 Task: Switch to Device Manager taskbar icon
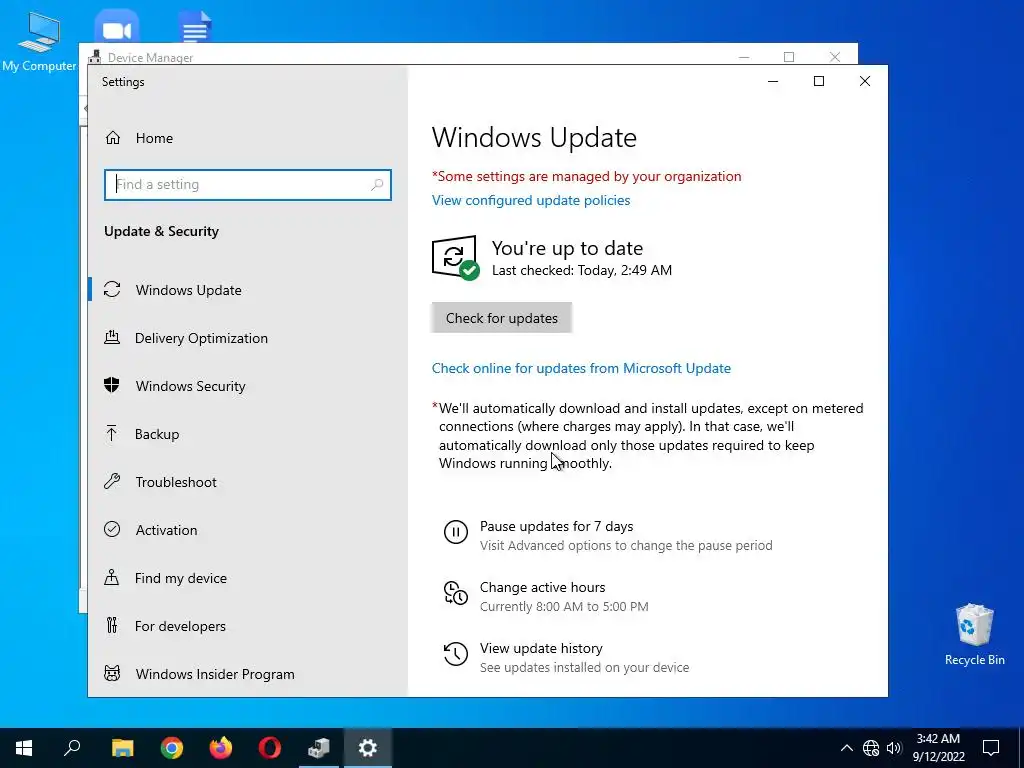click(319, 748)
